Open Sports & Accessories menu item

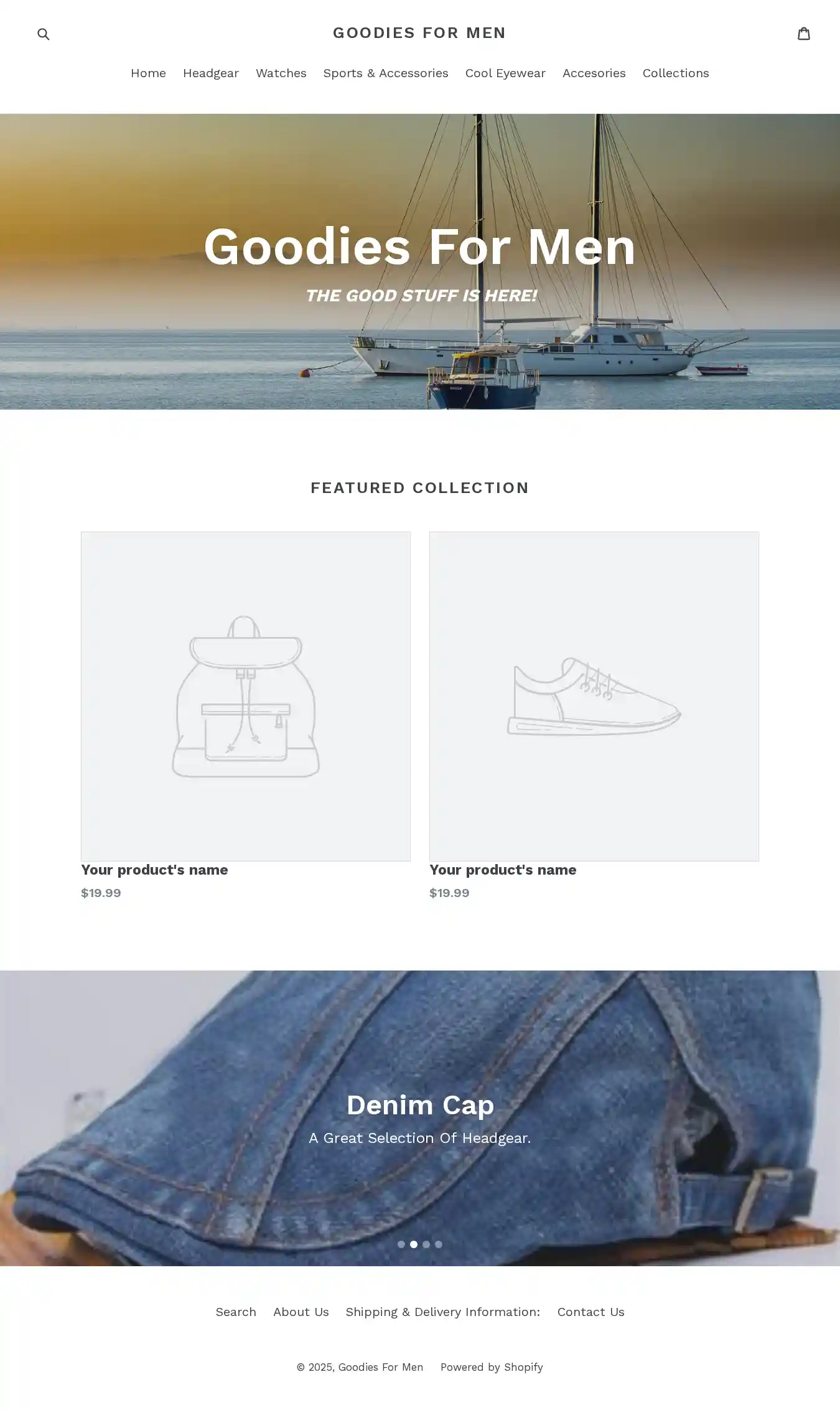(x=386, y=73)
